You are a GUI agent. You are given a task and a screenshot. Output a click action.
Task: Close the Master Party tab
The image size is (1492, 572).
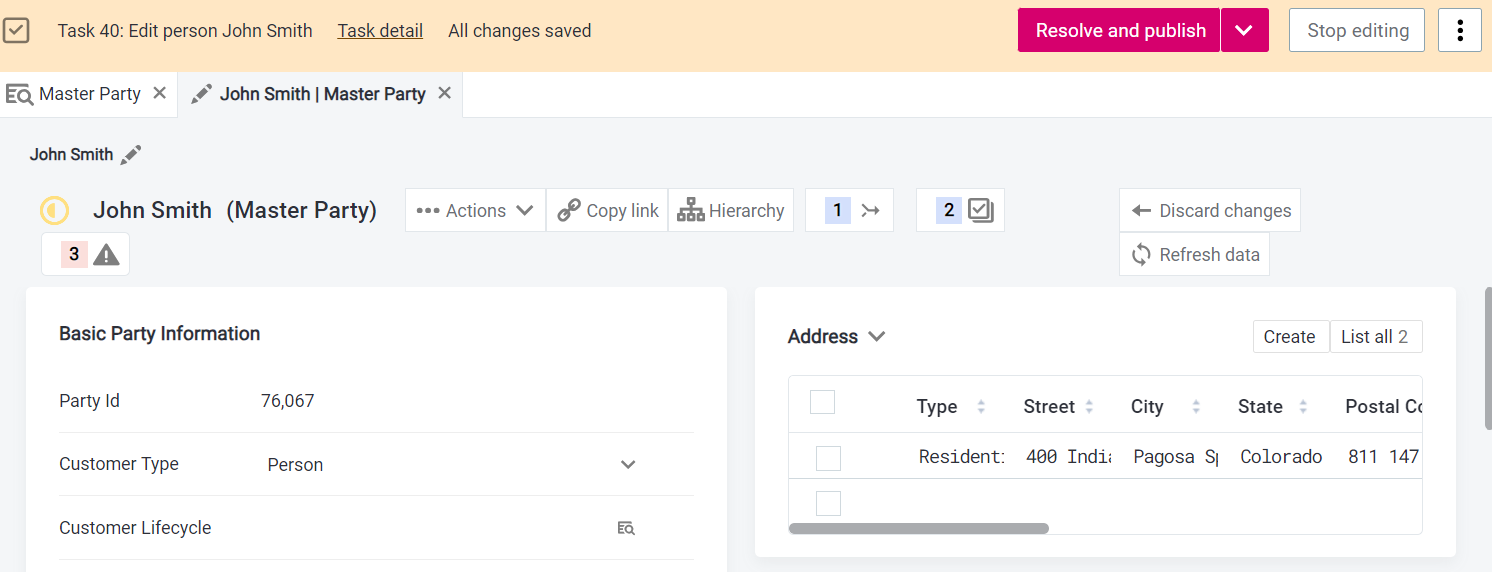(x=159, y=93)
